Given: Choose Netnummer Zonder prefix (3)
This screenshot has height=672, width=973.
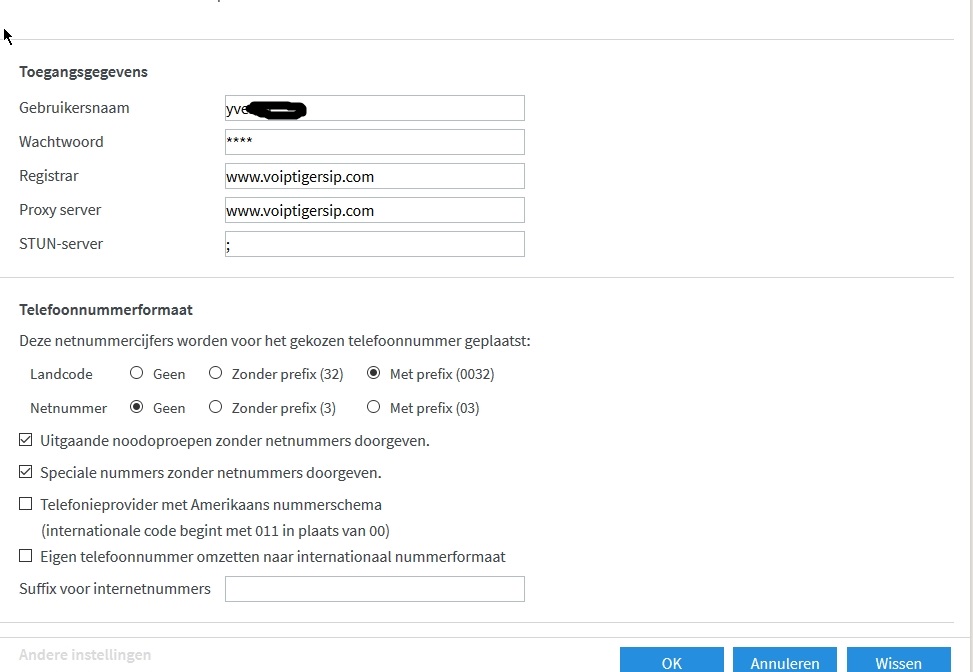Looking at the screenshot, I should [215, 408].
